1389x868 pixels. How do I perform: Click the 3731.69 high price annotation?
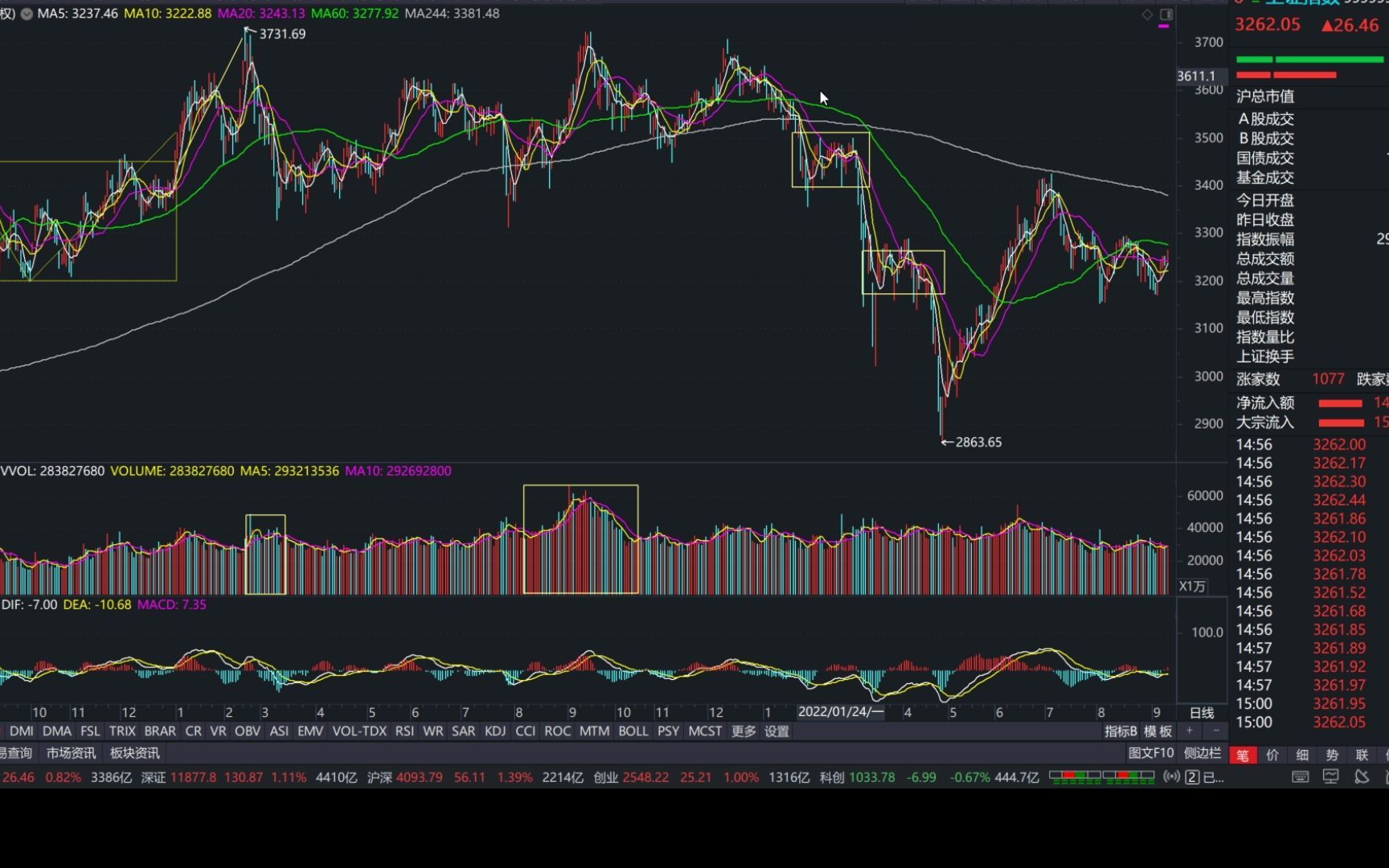pyautogui.click(x=282, y=34)
